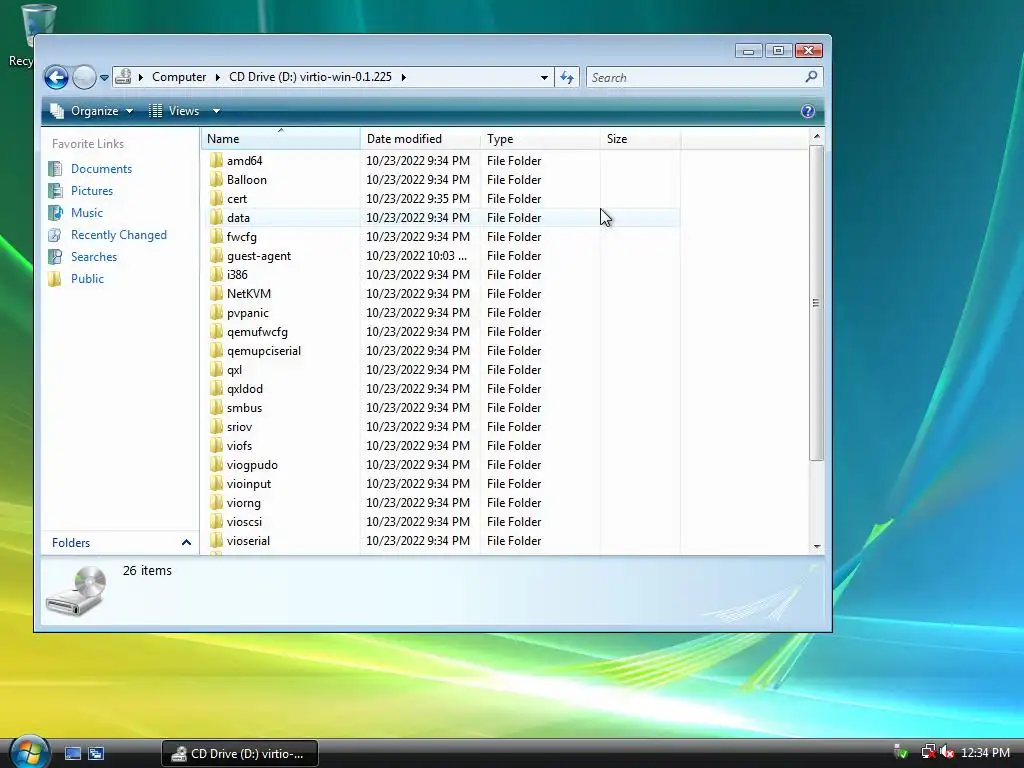Click guest-agent date modified cell
1024x768 pixels.
tap(417, 255)
